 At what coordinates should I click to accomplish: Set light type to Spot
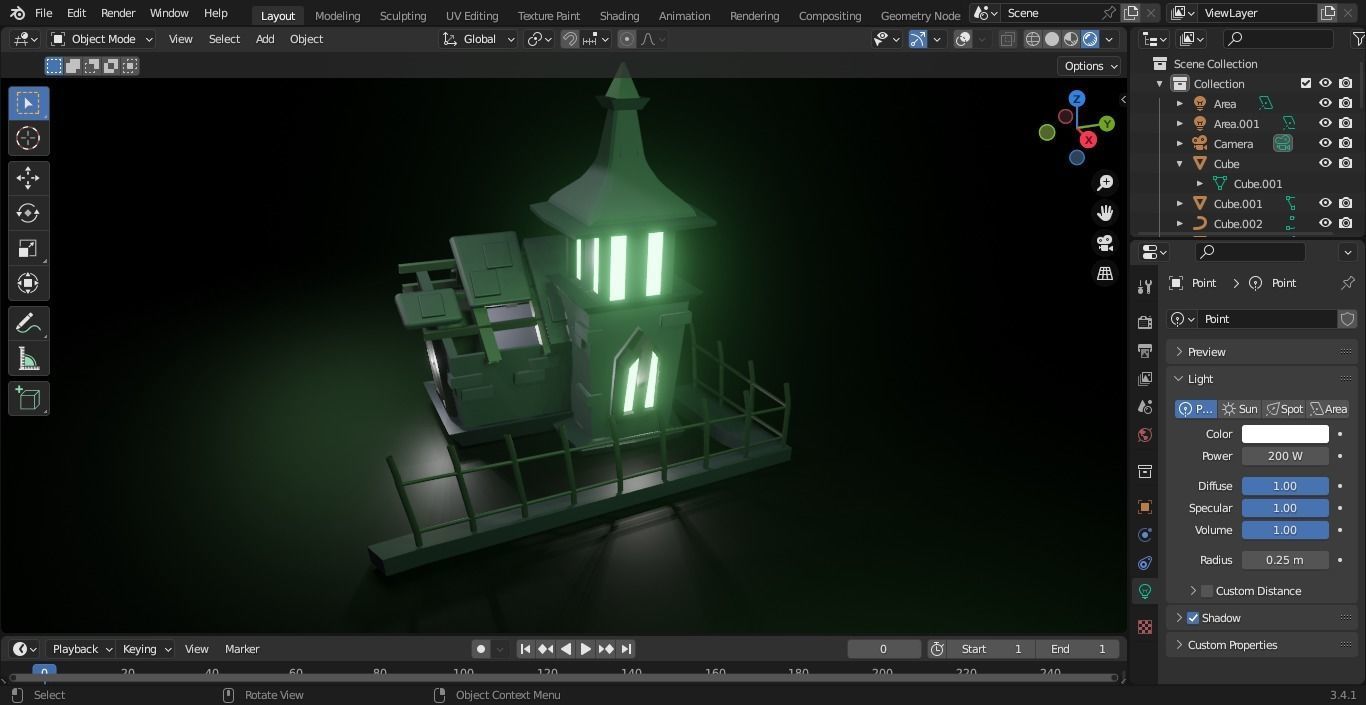(1284, 409)
